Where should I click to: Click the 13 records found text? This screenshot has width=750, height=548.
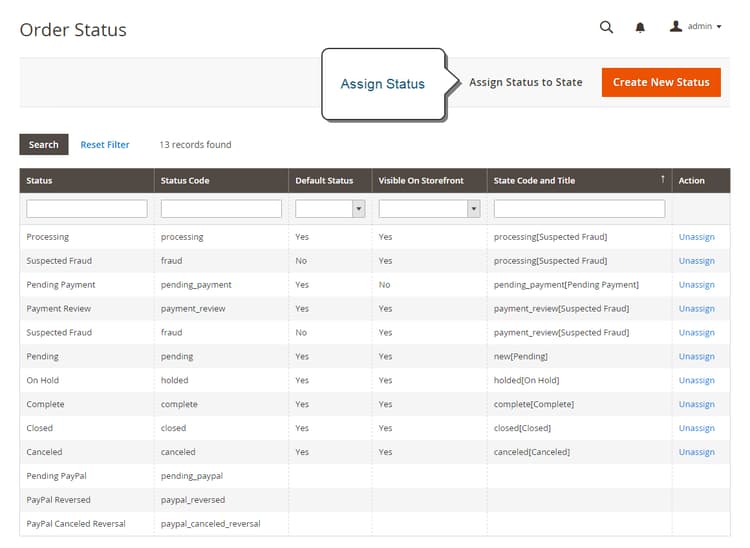(x=195, y=144)
